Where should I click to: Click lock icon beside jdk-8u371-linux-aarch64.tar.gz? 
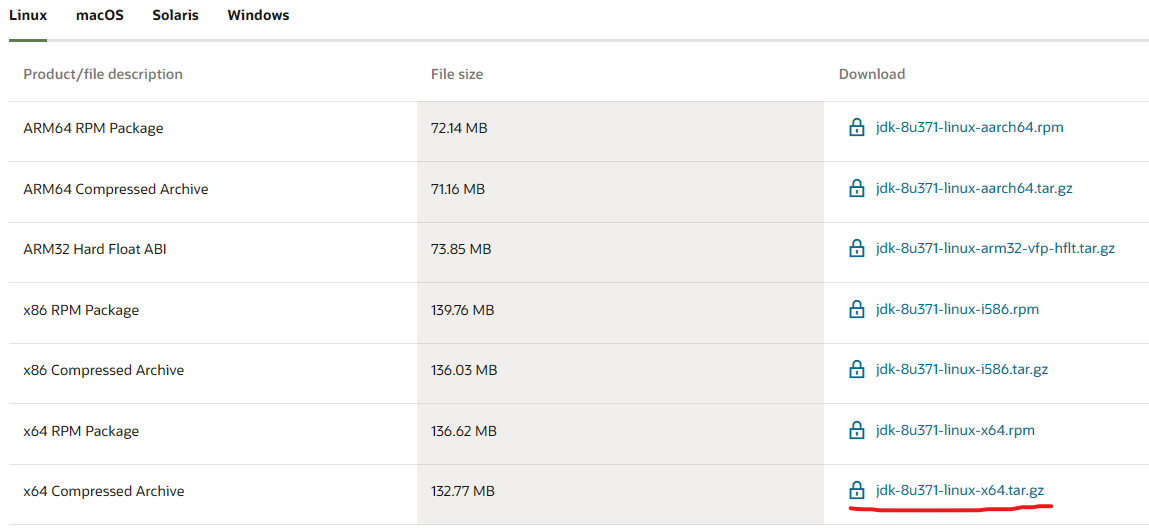point(855,188)
